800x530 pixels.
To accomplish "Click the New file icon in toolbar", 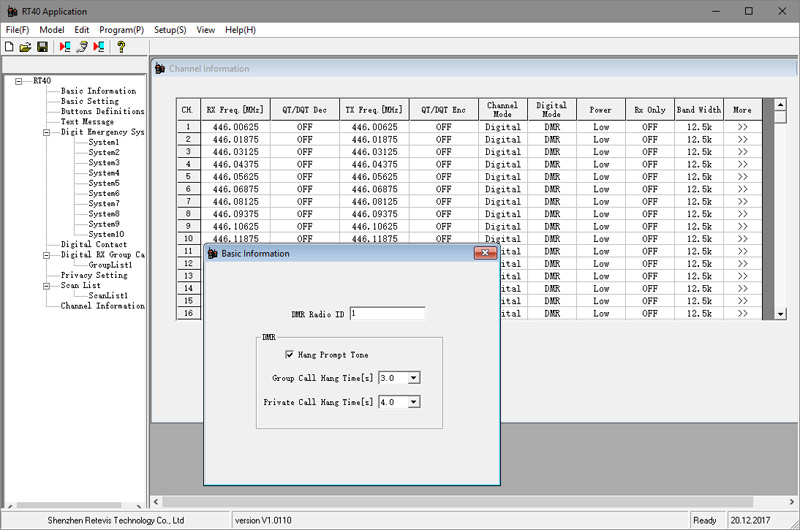I will (x=10, y=46).
